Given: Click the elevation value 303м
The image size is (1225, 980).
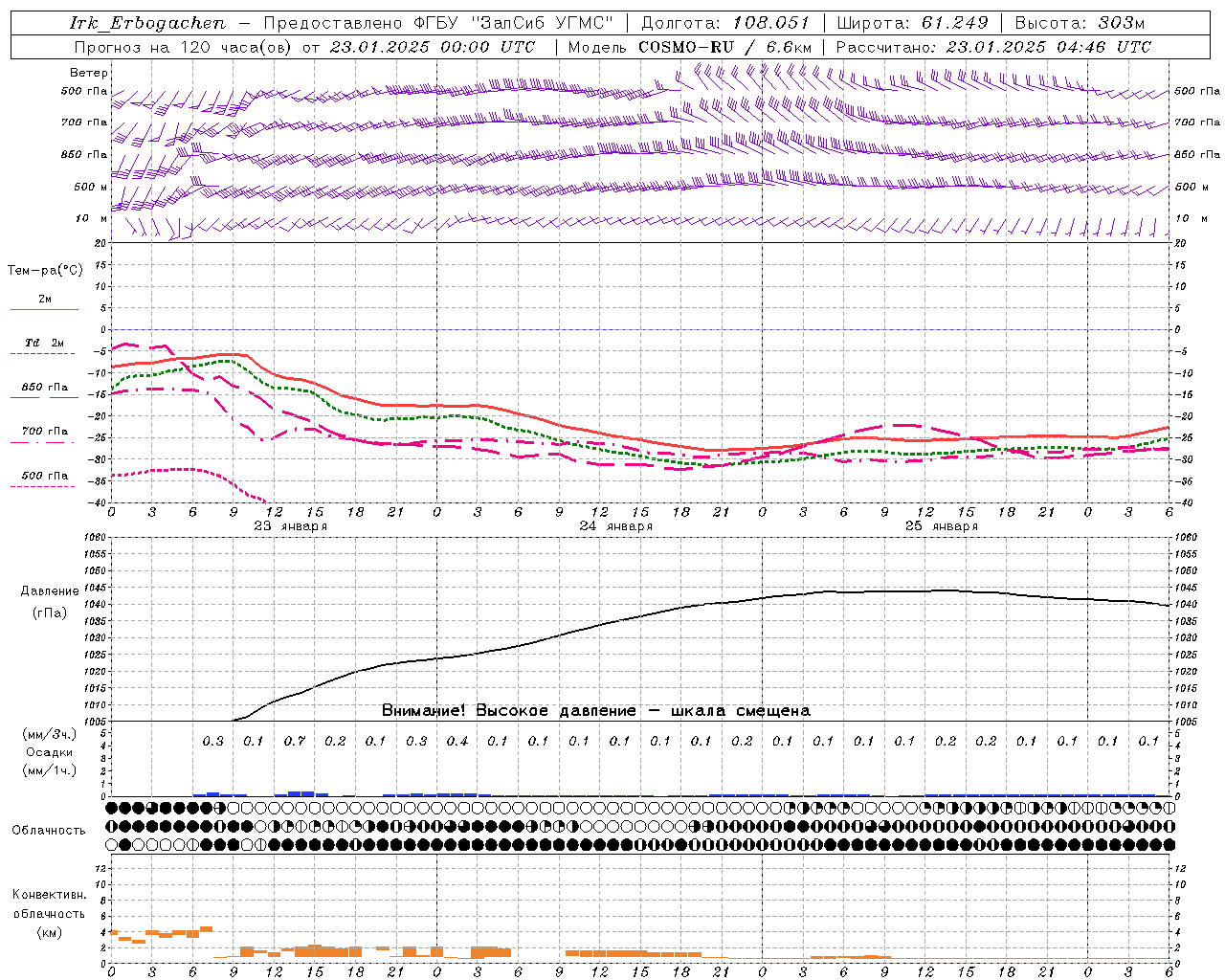Looking at the screenshot, I should (x=1122, y=23).
